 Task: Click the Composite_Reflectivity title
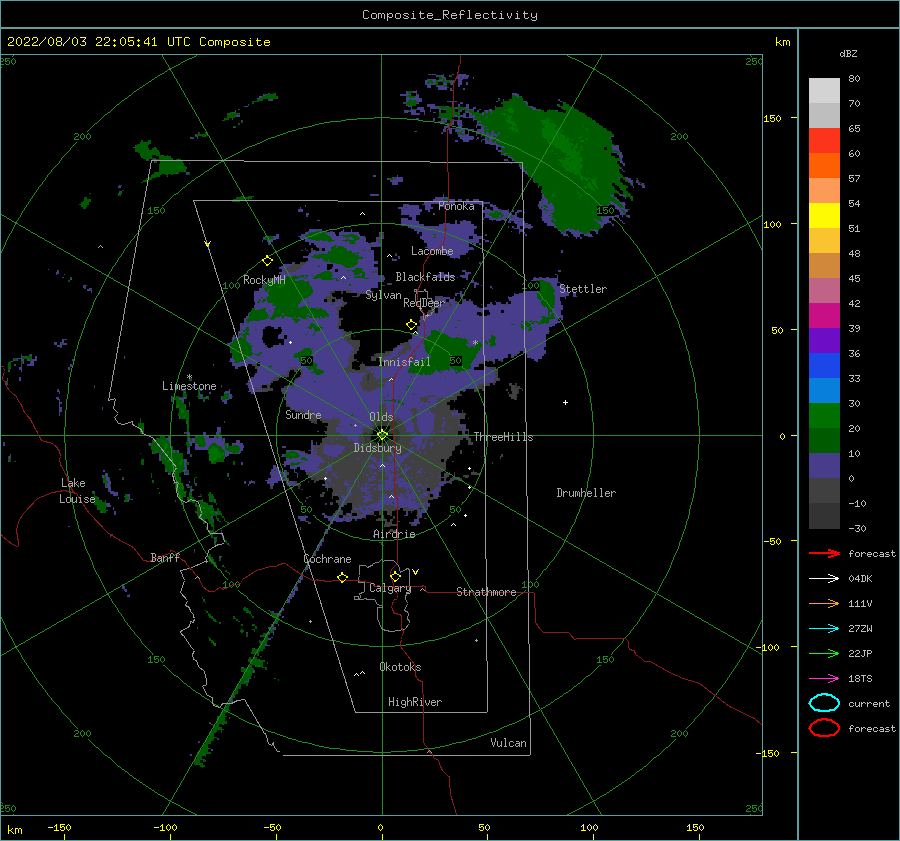point(449,15)
